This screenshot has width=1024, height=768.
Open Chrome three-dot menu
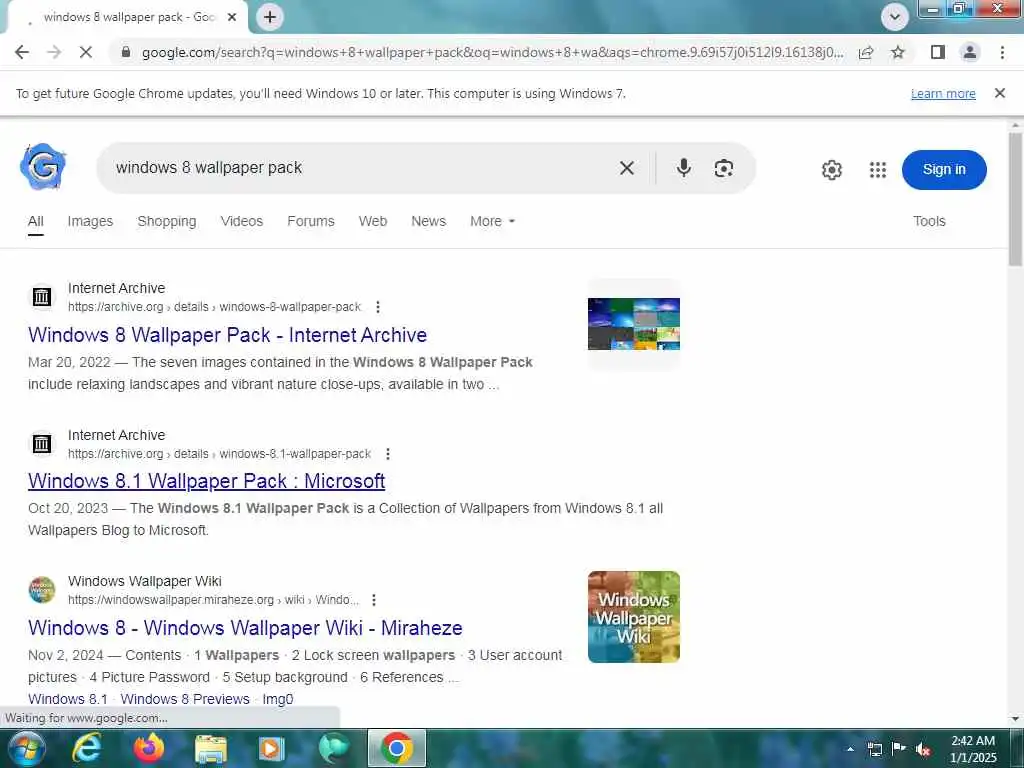(x=1002, y=52)
